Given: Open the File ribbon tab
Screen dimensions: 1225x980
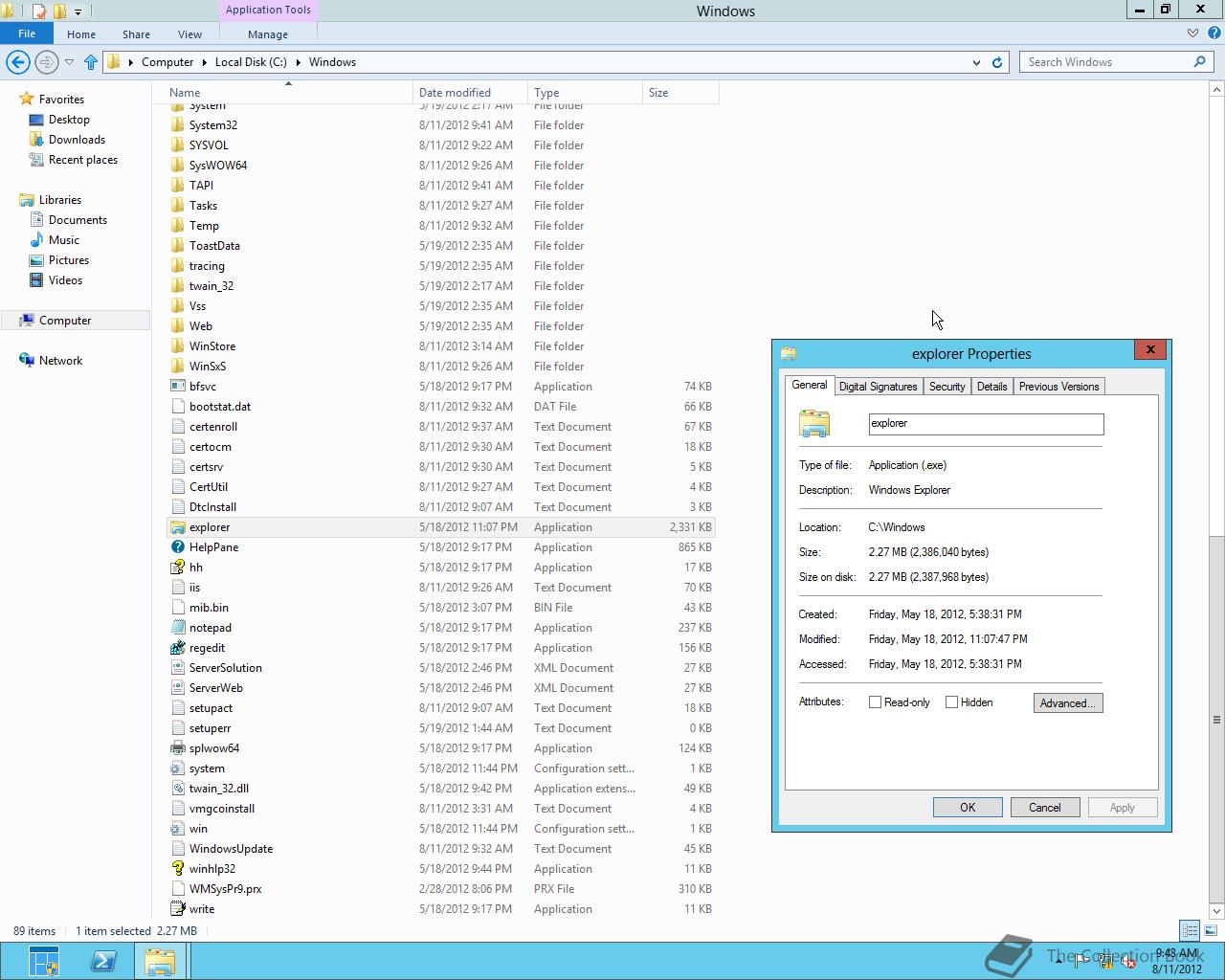Looking at the screenshot, I should pos(27,33).
